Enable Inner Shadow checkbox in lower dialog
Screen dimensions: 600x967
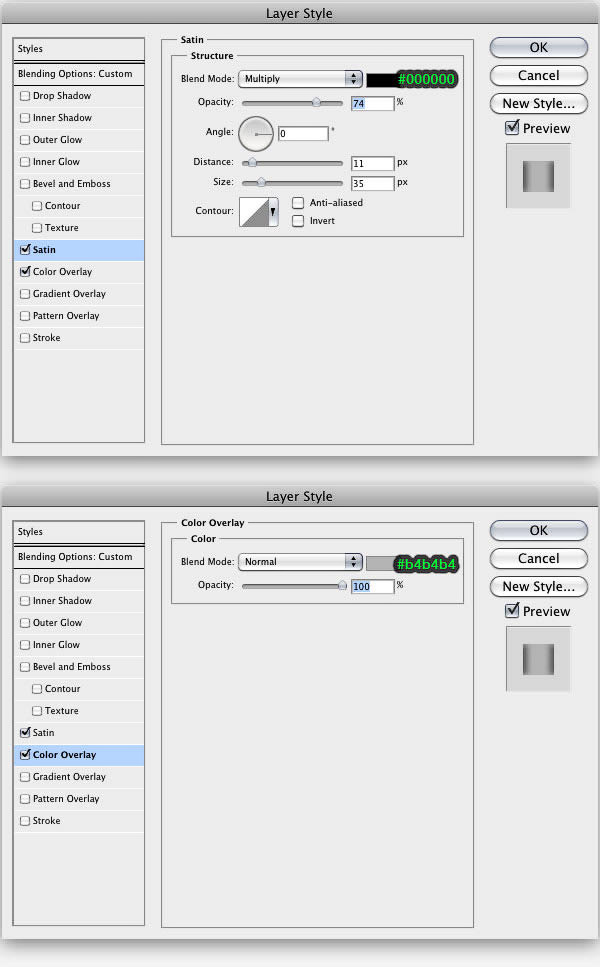[x=25, y=601]
